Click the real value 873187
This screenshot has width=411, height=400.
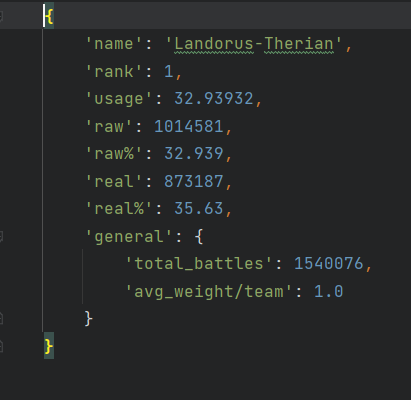click(194, 182)
